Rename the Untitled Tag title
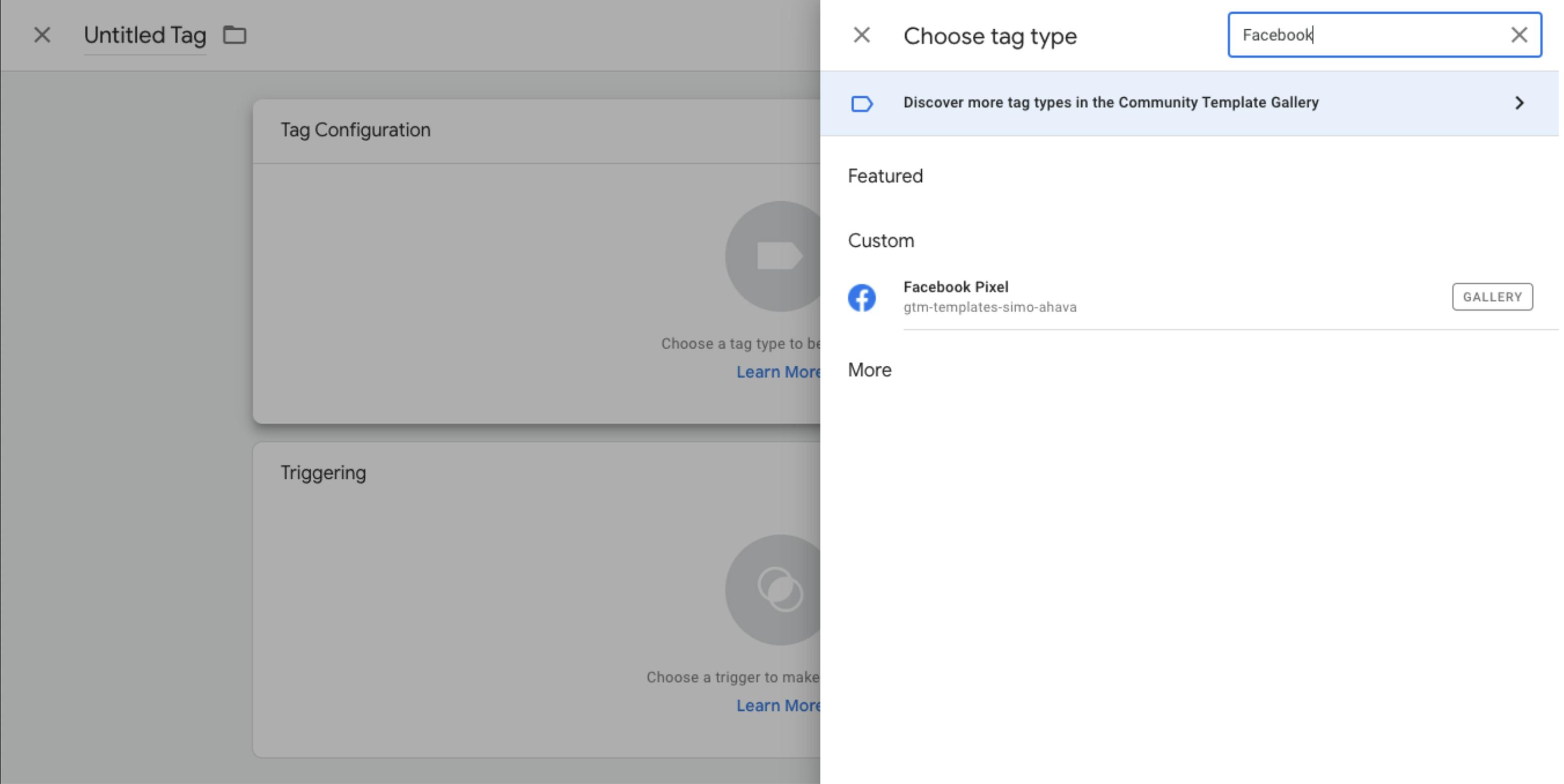Image resolution: width=1564 pixels, height=784 pixels. point(145,35)
